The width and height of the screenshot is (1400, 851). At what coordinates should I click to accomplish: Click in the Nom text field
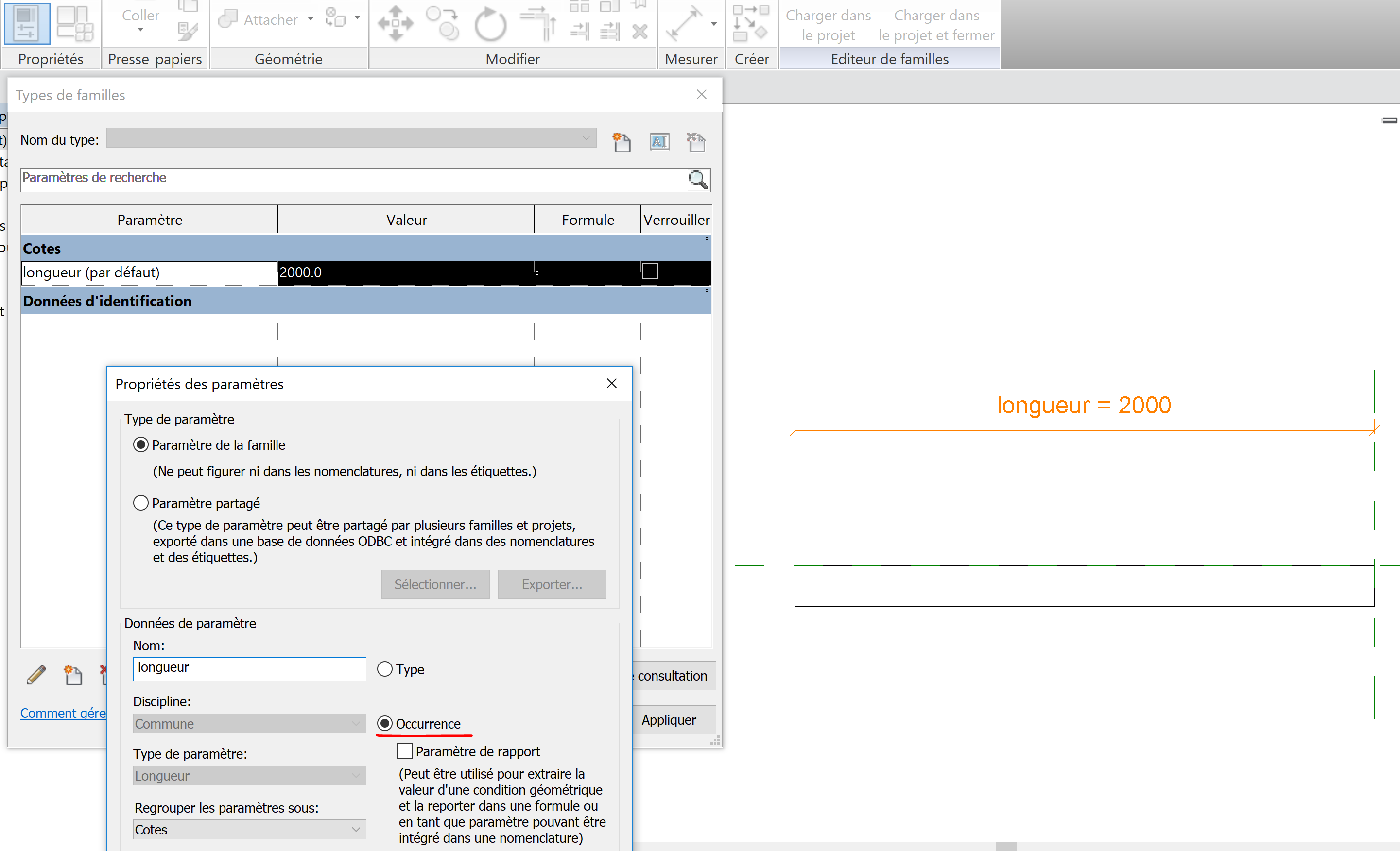click(x=249, y=669)
